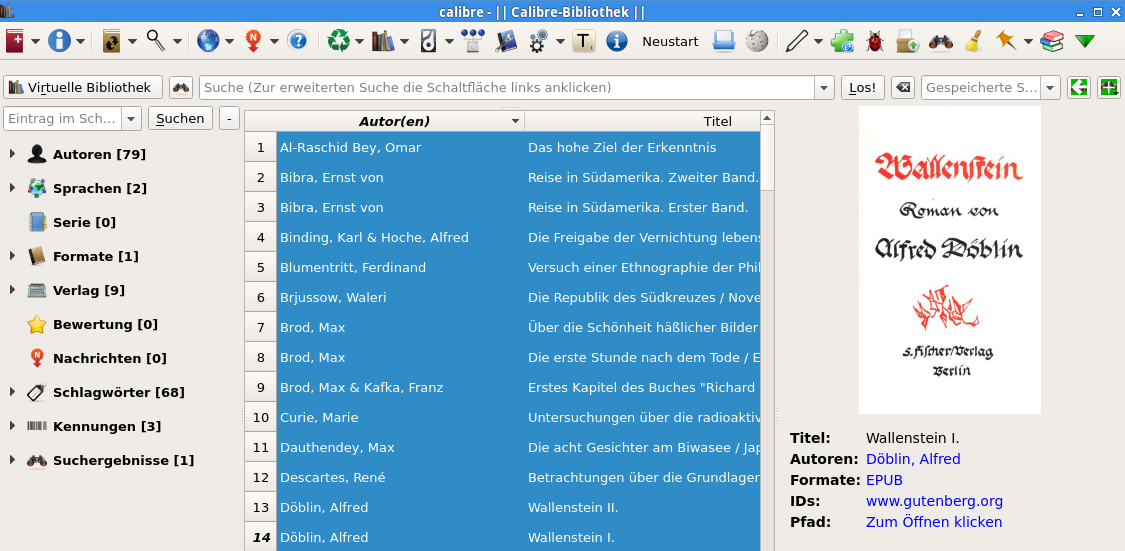Click the Wallenstein book cover image
Image resolution: width=1125 pixels, height=551 pixels.
click(949, 260)
